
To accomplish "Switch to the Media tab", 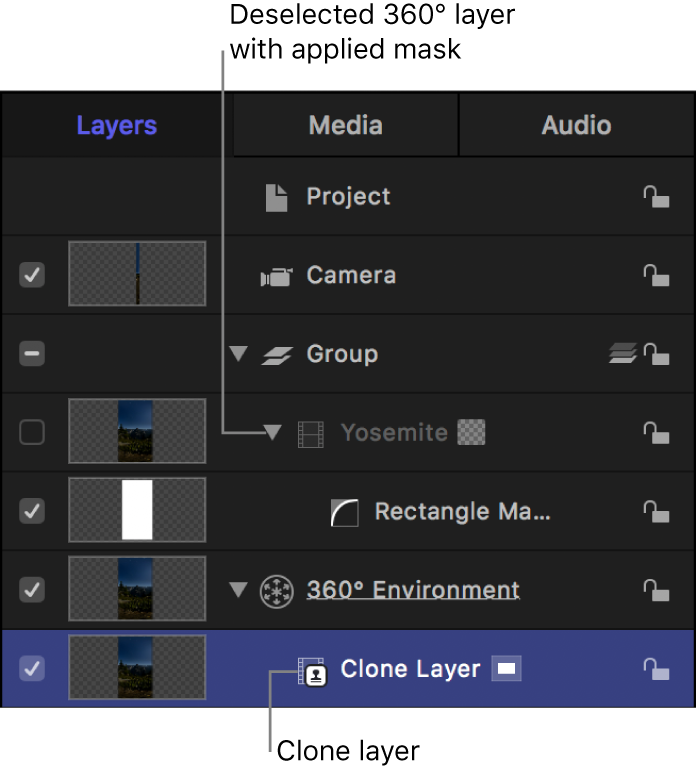I will [x=345, y=125].
